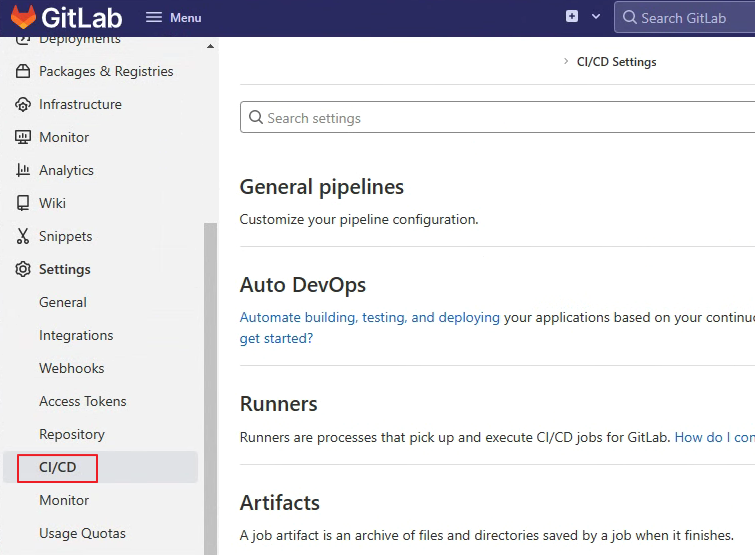The image size is (755, 555).
Task: Expand the Runners section
Action: click(x=278, y=404)
